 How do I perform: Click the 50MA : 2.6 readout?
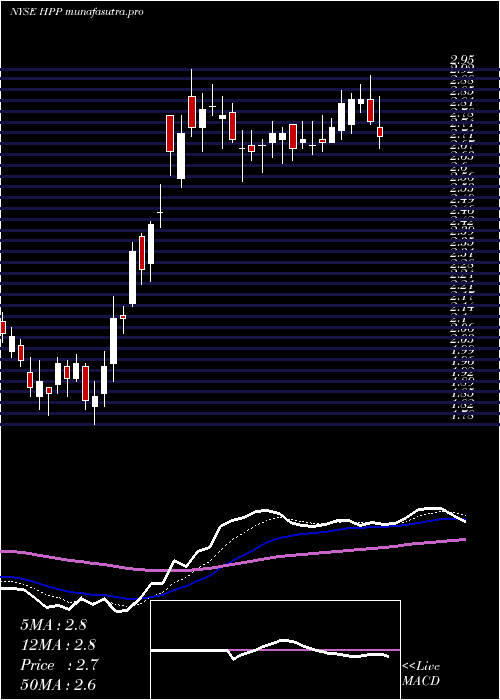click(58, 685)
